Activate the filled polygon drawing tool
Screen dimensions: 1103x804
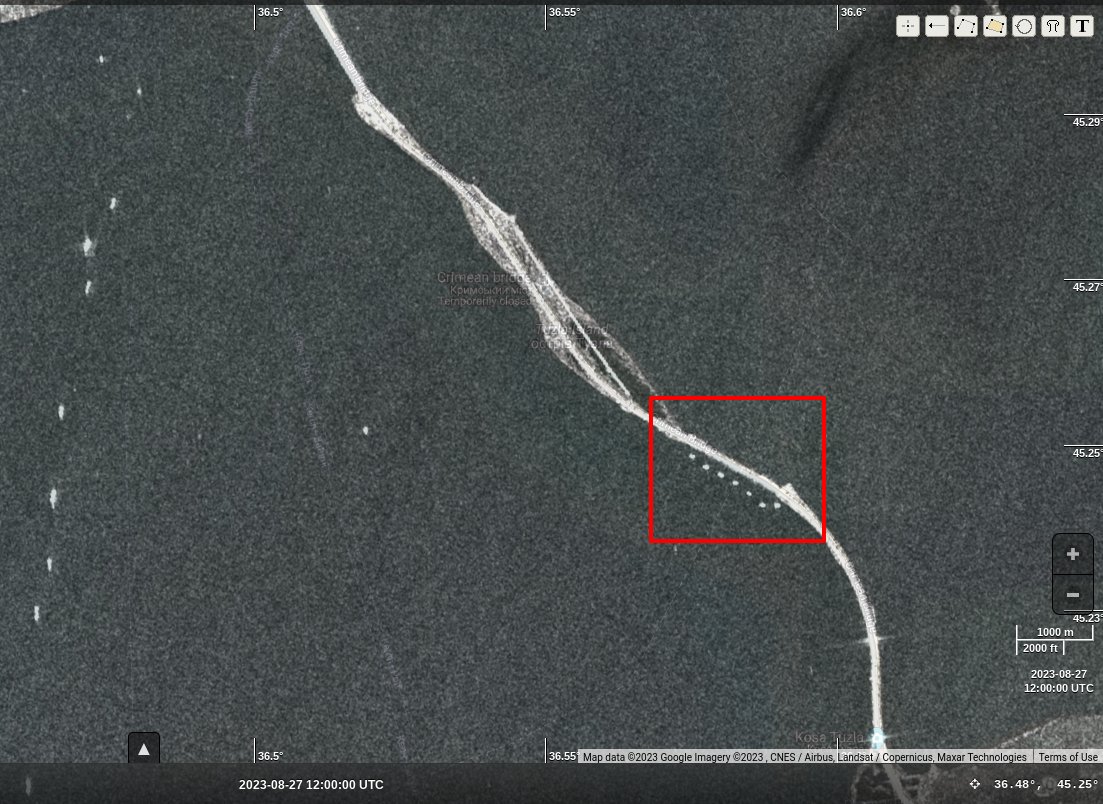coord(994,27)
